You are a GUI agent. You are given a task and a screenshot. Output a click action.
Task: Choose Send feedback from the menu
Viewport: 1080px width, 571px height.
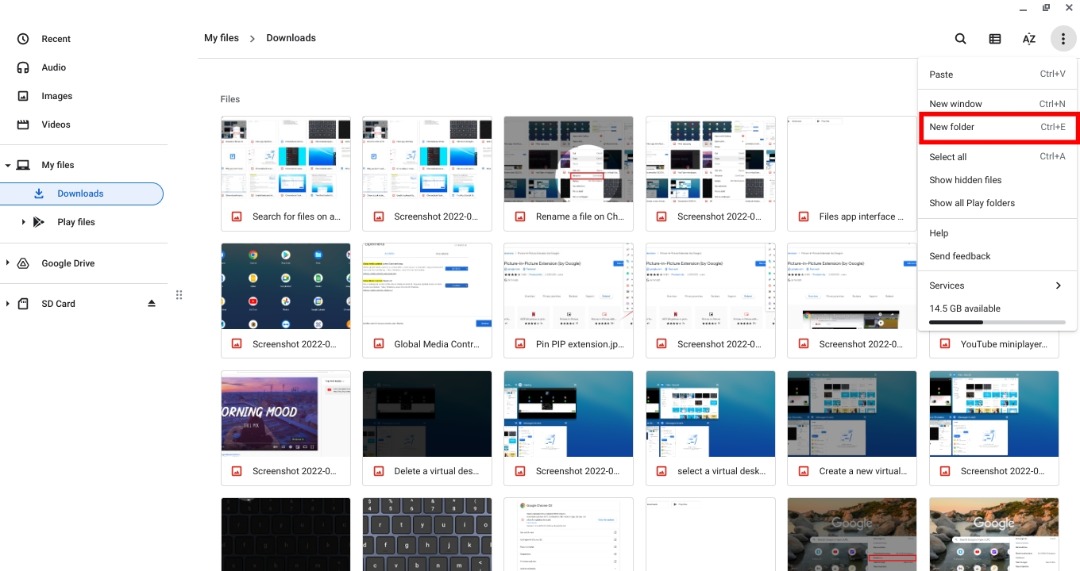[997, 256]
